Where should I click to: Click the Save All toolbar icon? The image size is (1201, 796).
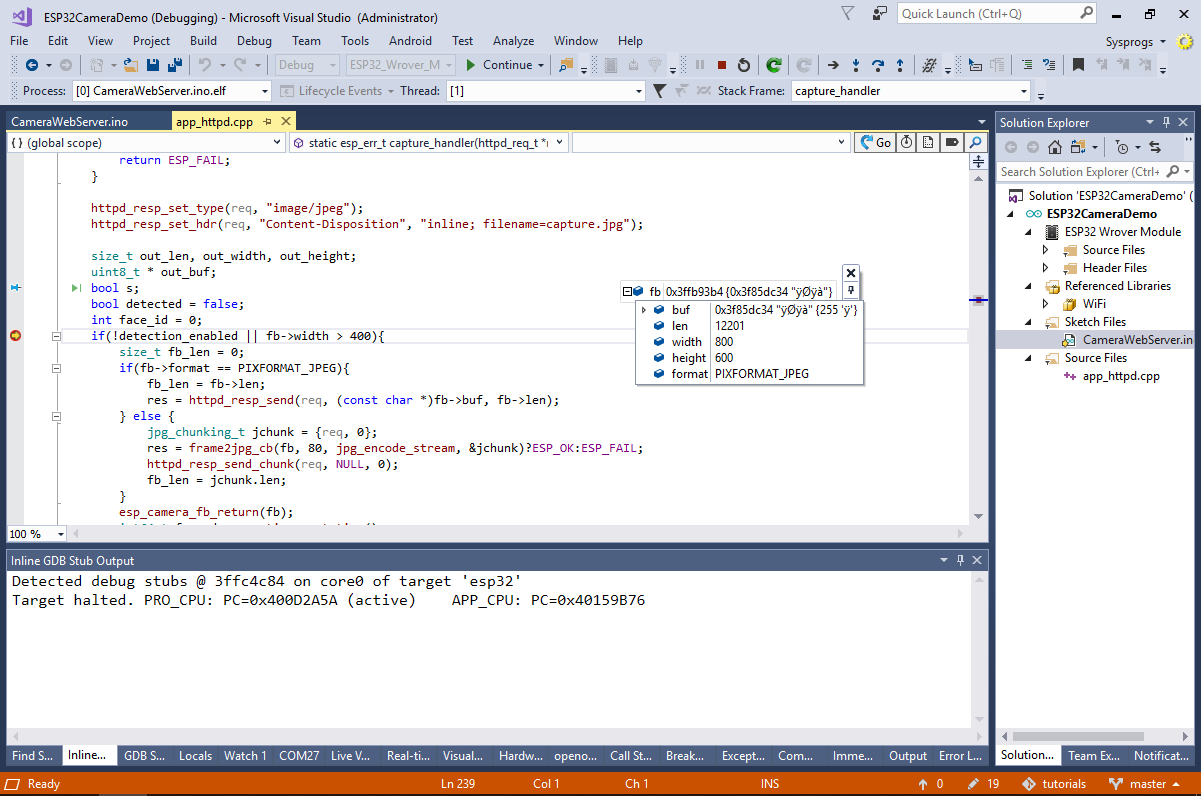pos(174,65)
